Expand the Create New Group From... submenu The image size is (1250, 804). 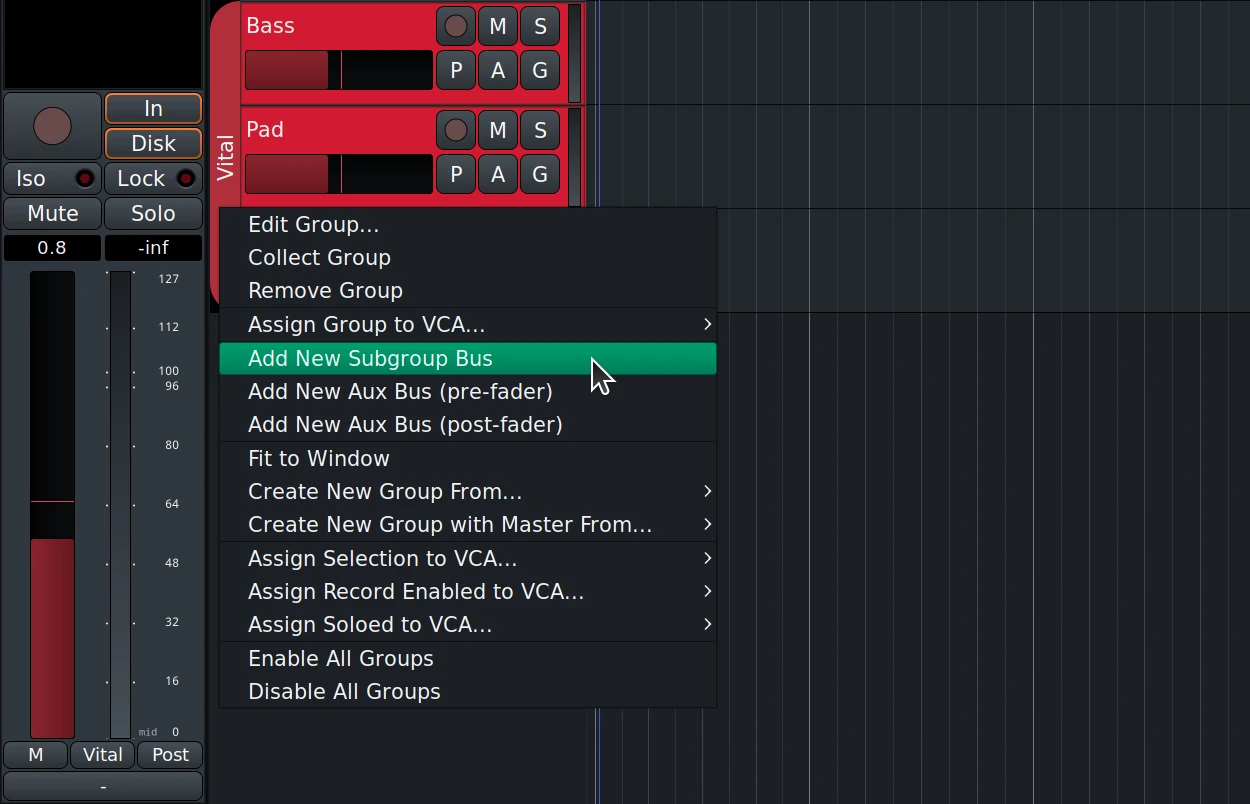click(x=468, y=492)
